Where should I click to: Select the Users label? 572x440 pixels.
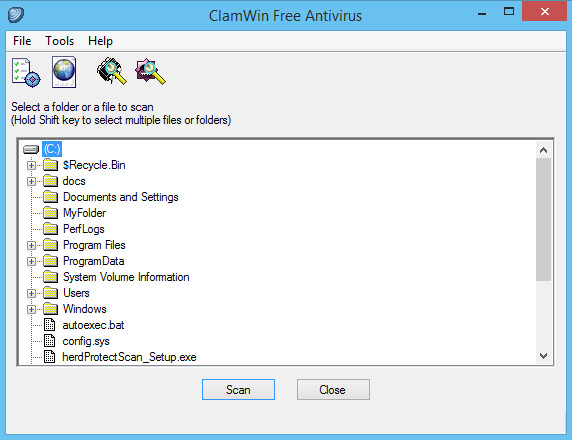(x=76, y=293)
